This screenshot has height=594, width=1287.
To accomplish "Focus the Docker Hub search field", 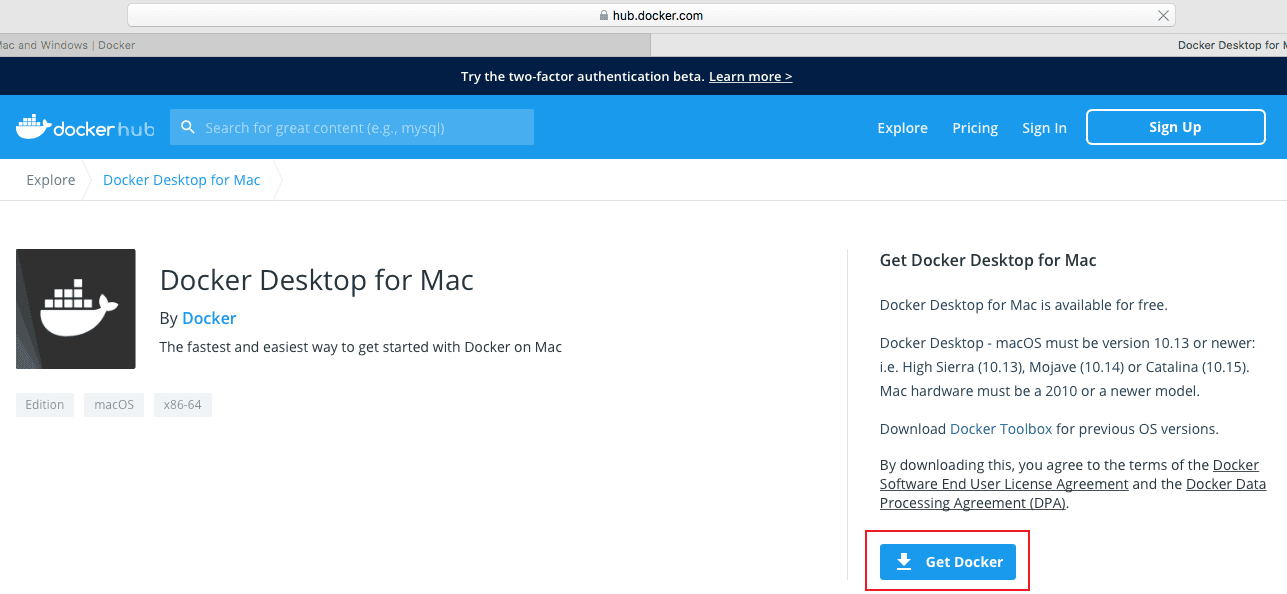I will 352,127.
